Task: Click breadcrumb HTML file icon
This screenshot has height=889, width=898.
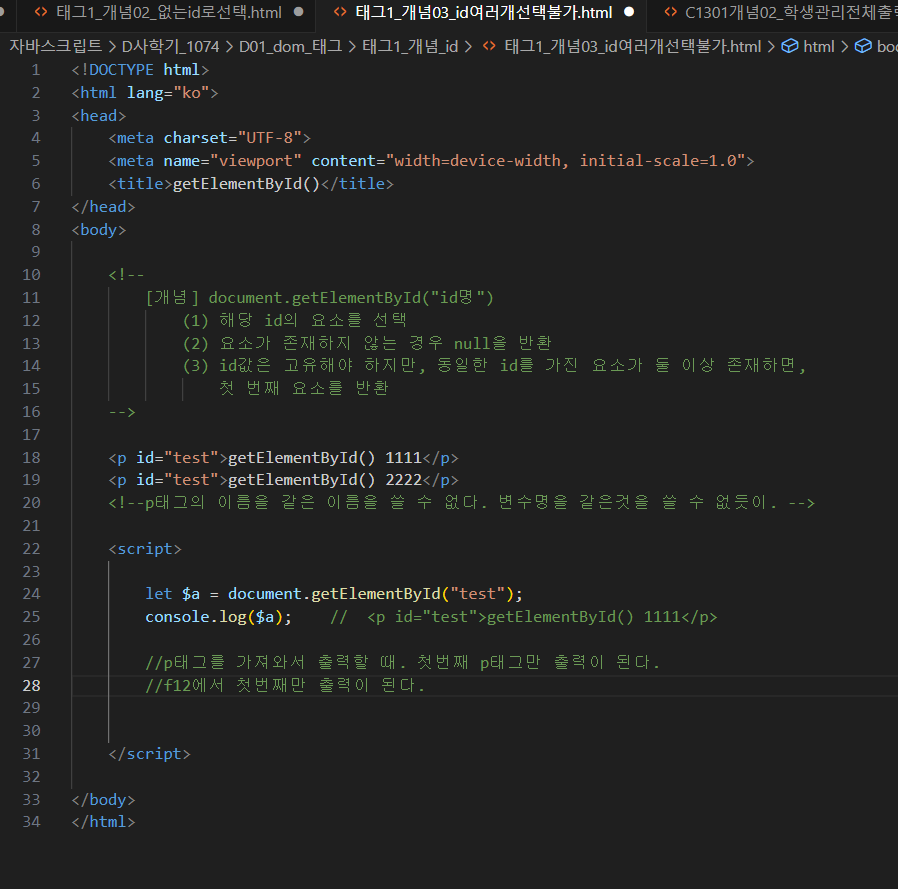Action: [x=489, y=46]
